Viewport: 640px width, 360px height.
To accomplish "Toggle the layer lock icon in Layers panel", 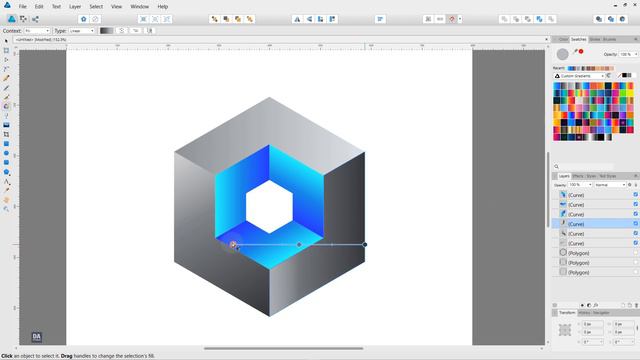I will [636, 185].
